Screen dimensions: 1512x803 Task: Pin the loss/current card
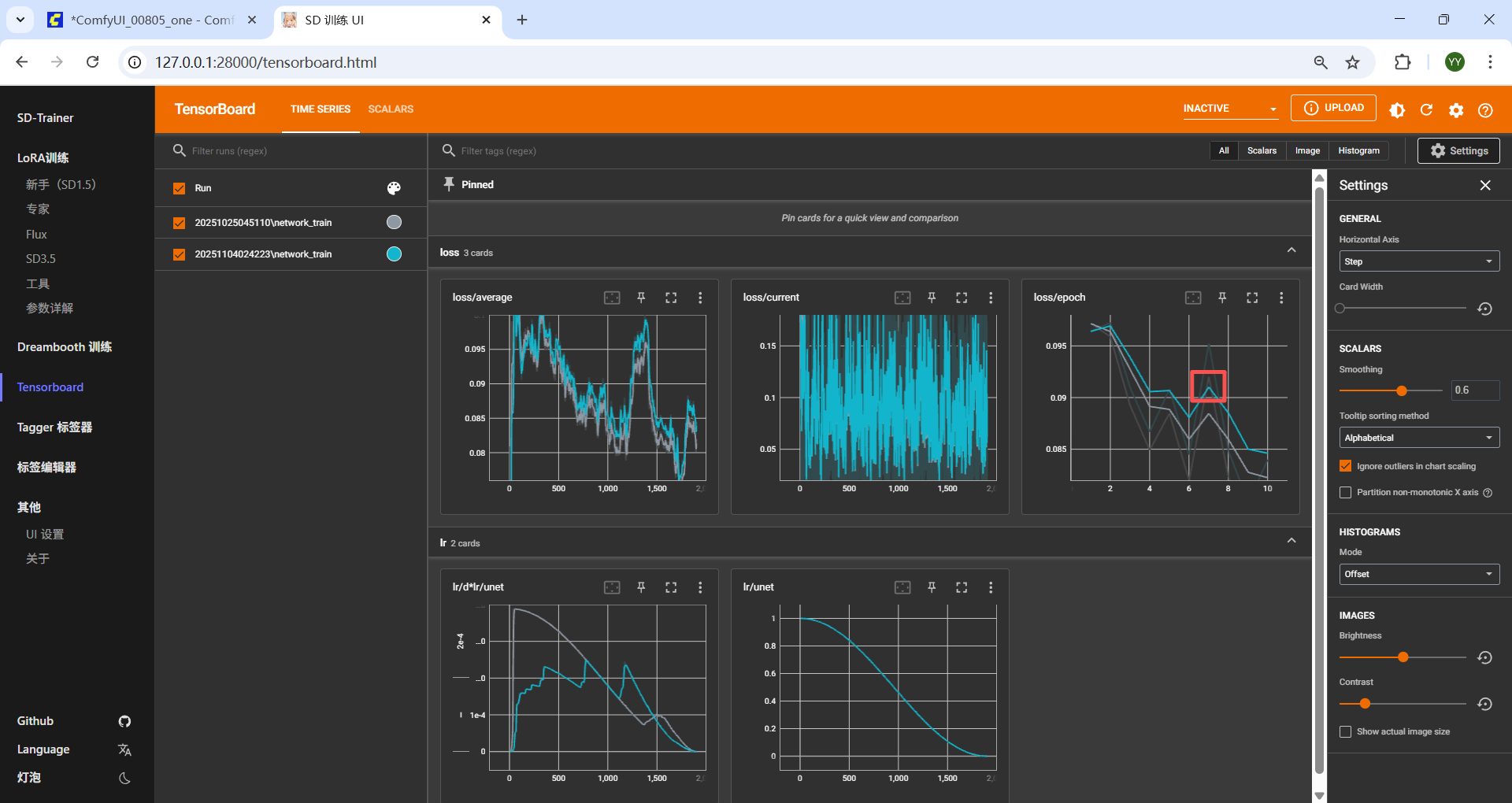click(x=932, y=298)
